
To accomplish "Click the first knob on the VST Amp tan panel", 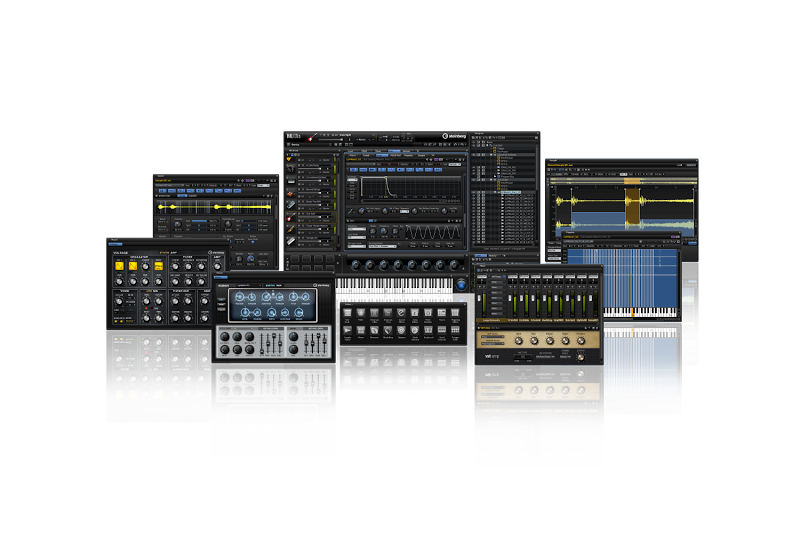I will coord(519,341).
